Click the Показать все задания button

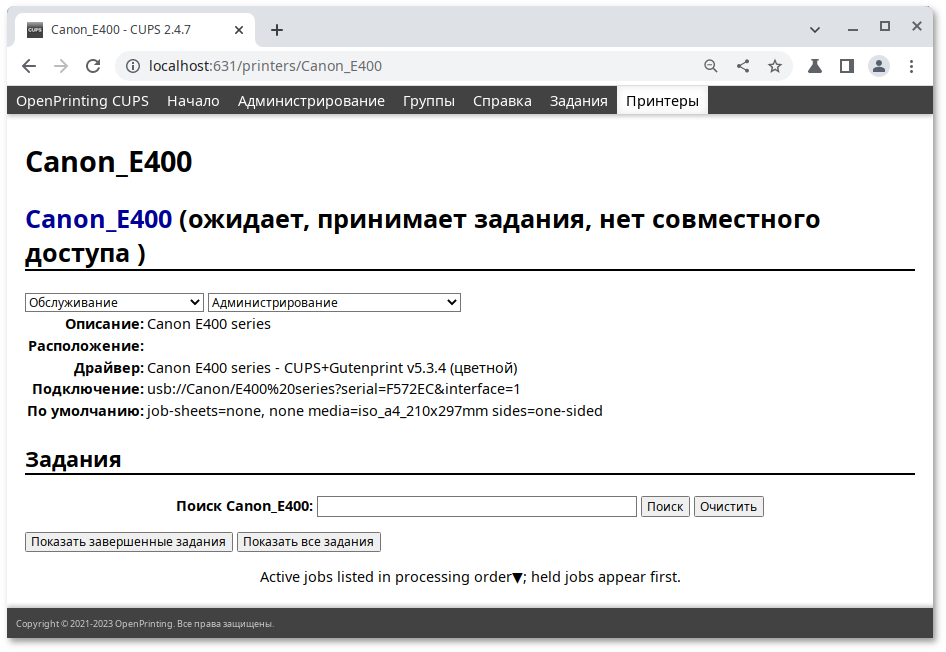[x=308, y=541]
